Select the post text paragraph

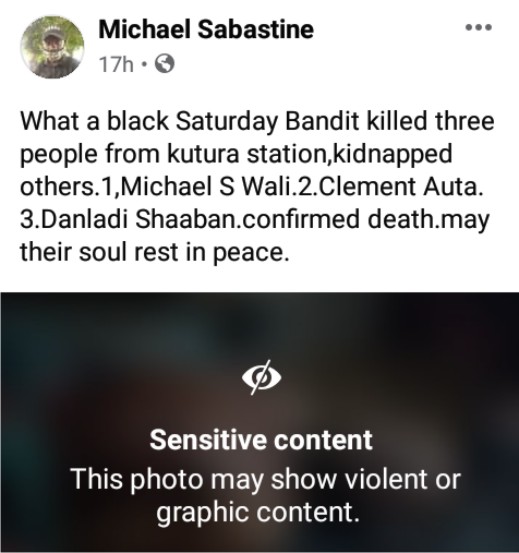click(257, 187)
